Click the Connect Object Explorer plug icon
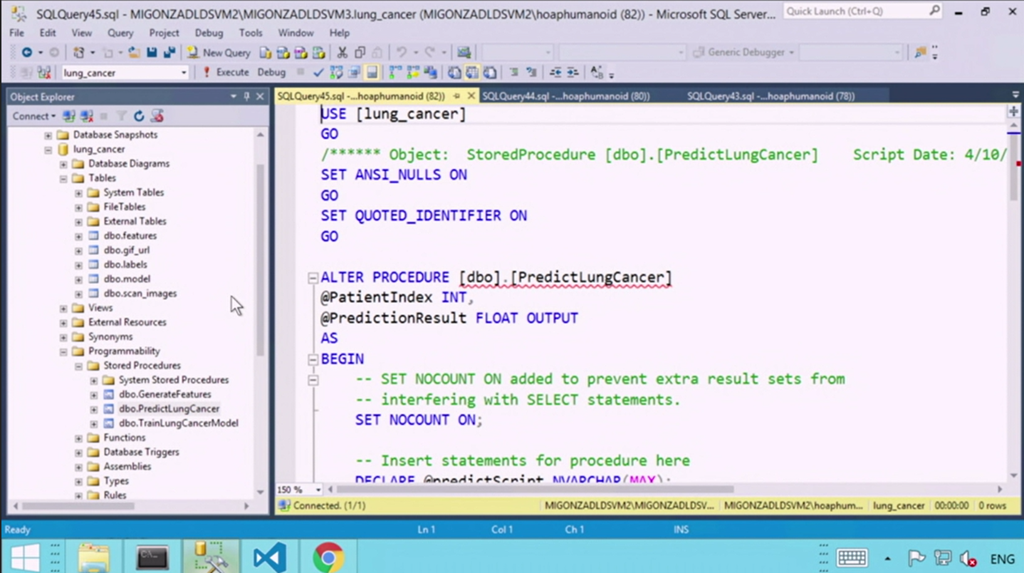The height and width of the screenshot is (573, 1024). click(69, 116)
